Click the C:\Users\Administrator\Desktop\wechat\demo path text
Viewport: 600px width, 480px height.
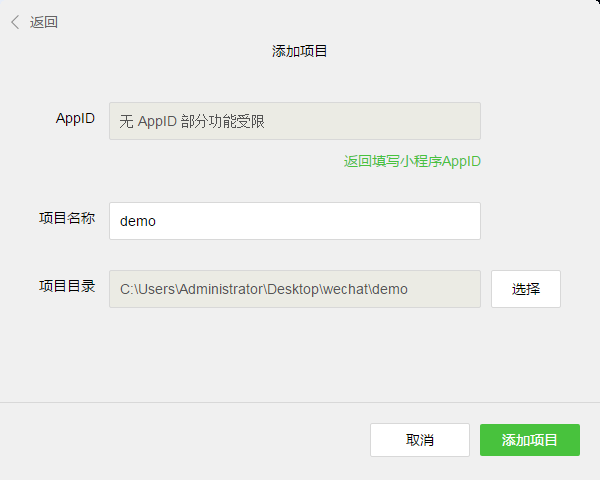point(264,290)
